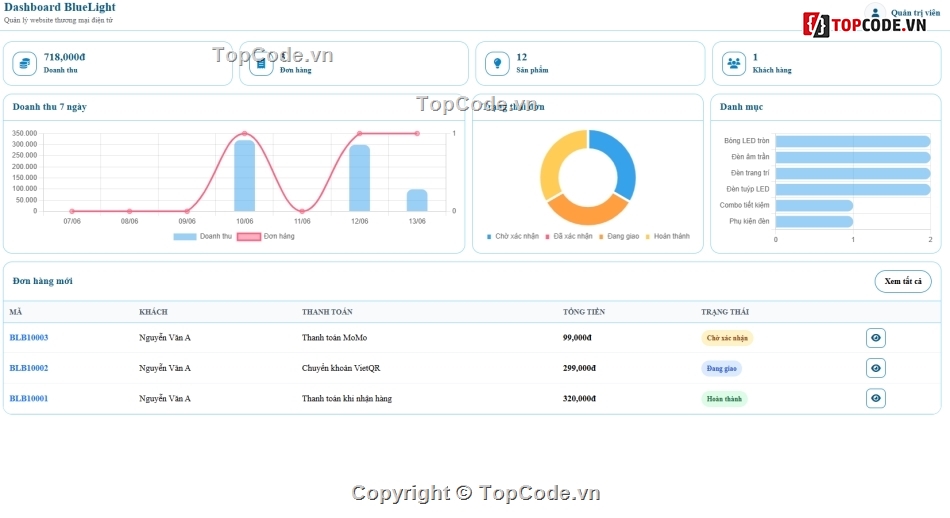This screenshot has width=950, height=518.
Task: Click the 299,000đ total cell
Action: [579, 368]
